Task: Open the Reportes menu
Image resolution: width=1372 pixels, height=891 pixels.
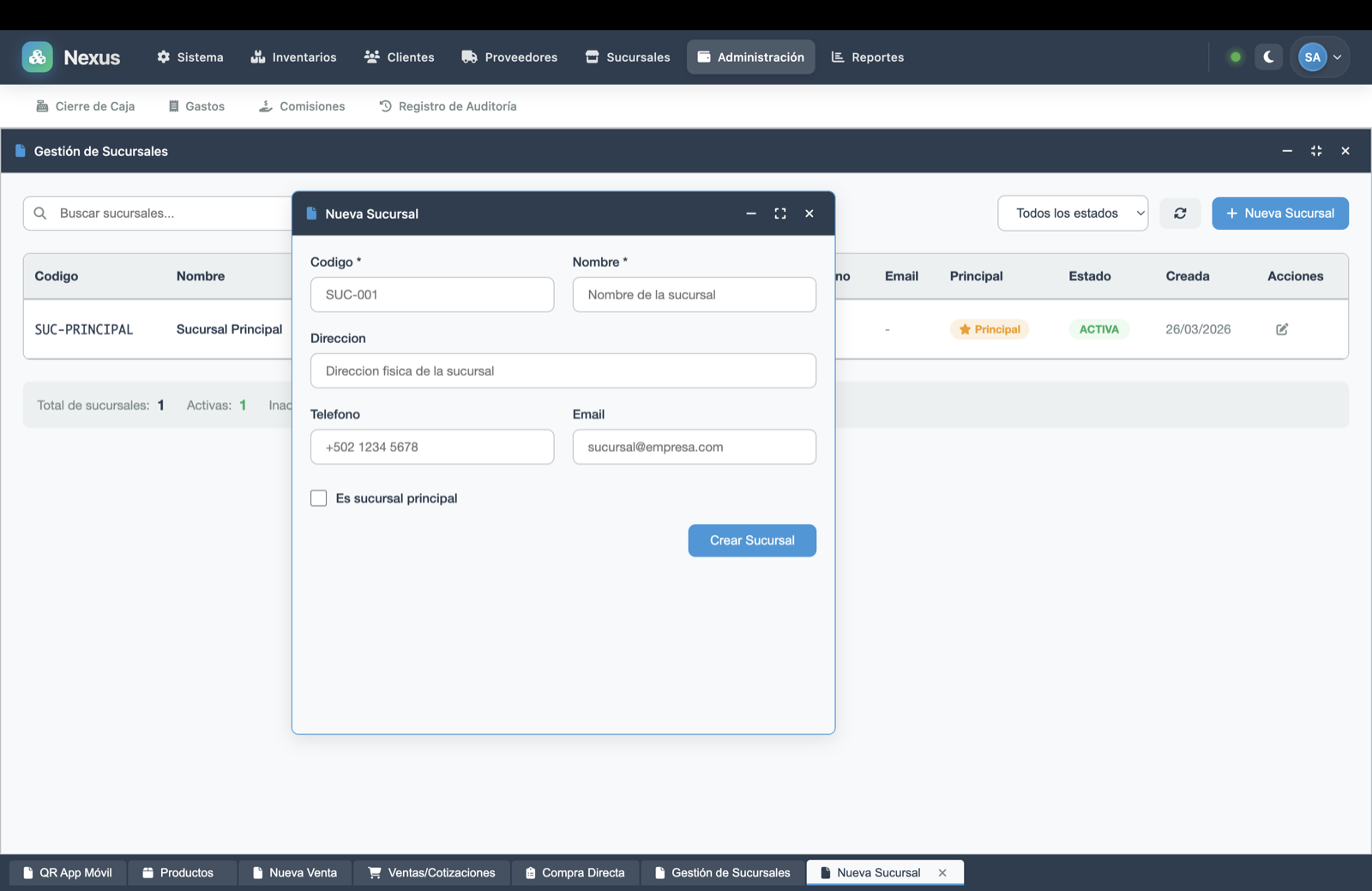Action: coord(867,57)
